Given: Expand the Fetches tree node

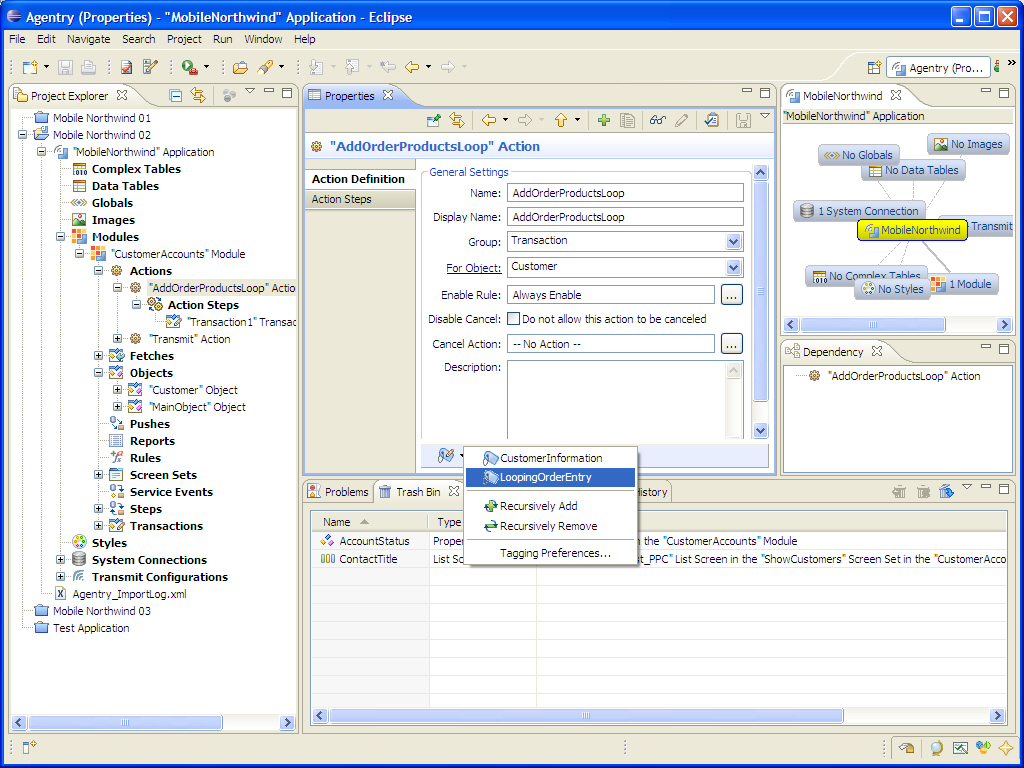Looking at the screenshot, I should 99,356.
